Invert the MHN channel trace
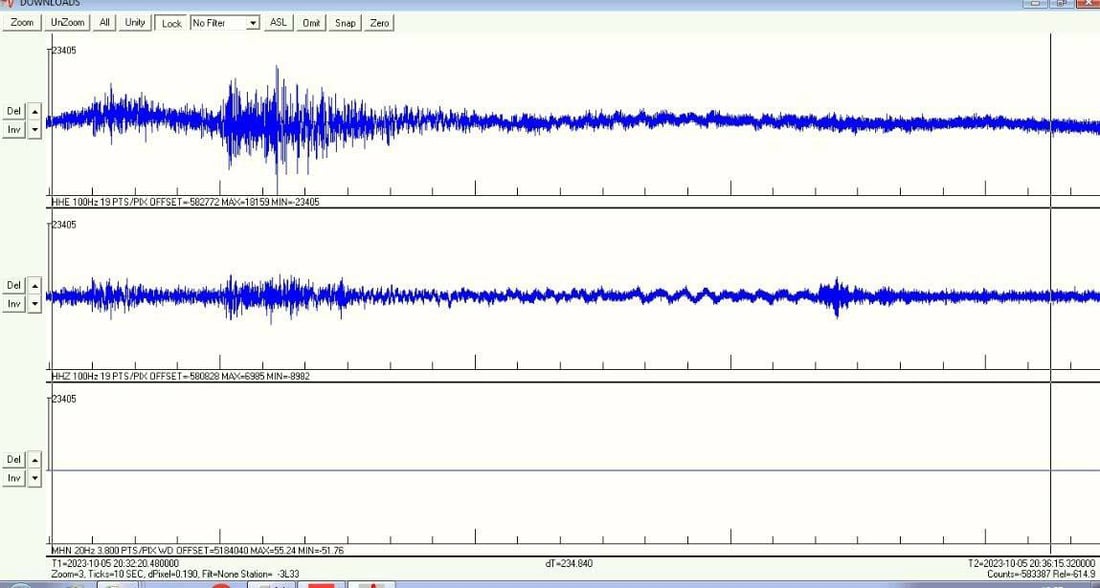The height and width of the screenshot is (588, 1100). (14, 478)
